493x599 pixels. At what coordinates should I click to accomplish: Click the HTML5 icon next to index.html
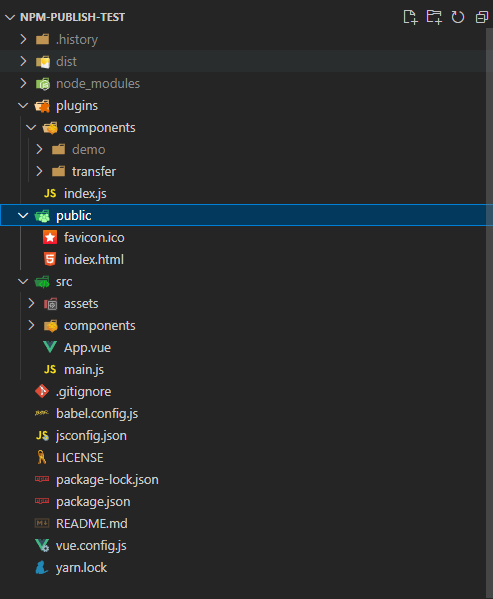[50, 259]
